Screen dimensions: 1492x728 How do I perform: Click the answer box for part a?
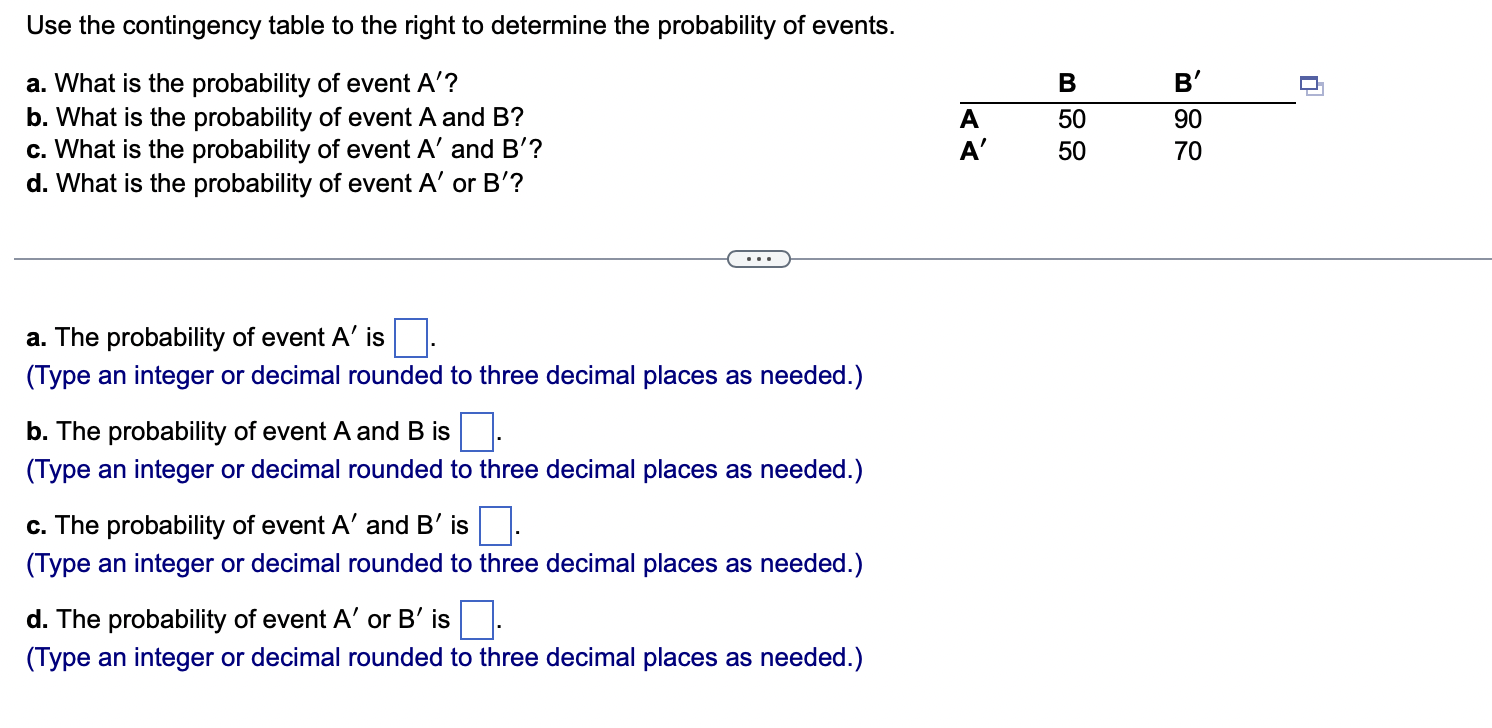click(x=410, y=337)
